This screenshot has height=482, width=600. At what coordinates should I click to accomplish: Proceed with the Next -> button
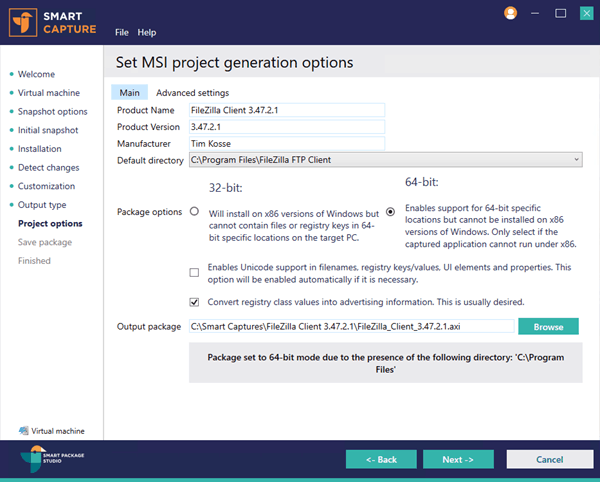click(458, 459)
